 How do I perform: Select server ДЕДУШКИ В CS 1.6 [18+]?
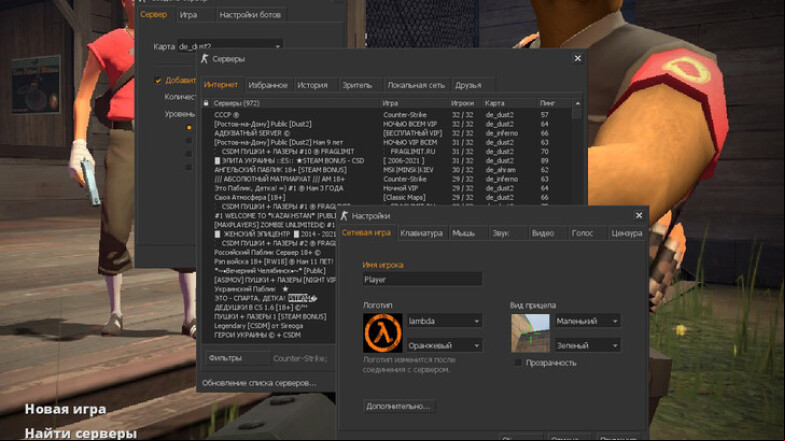click(269, 307)
